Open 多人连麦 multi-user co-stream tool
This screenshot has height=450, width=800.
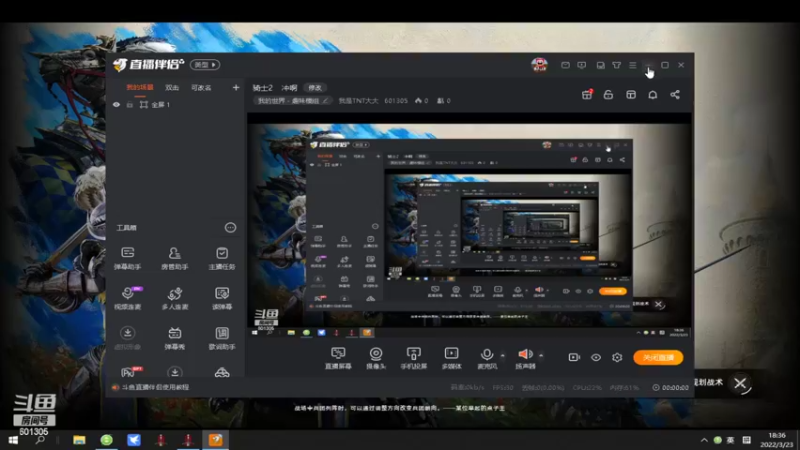[174, 298]
